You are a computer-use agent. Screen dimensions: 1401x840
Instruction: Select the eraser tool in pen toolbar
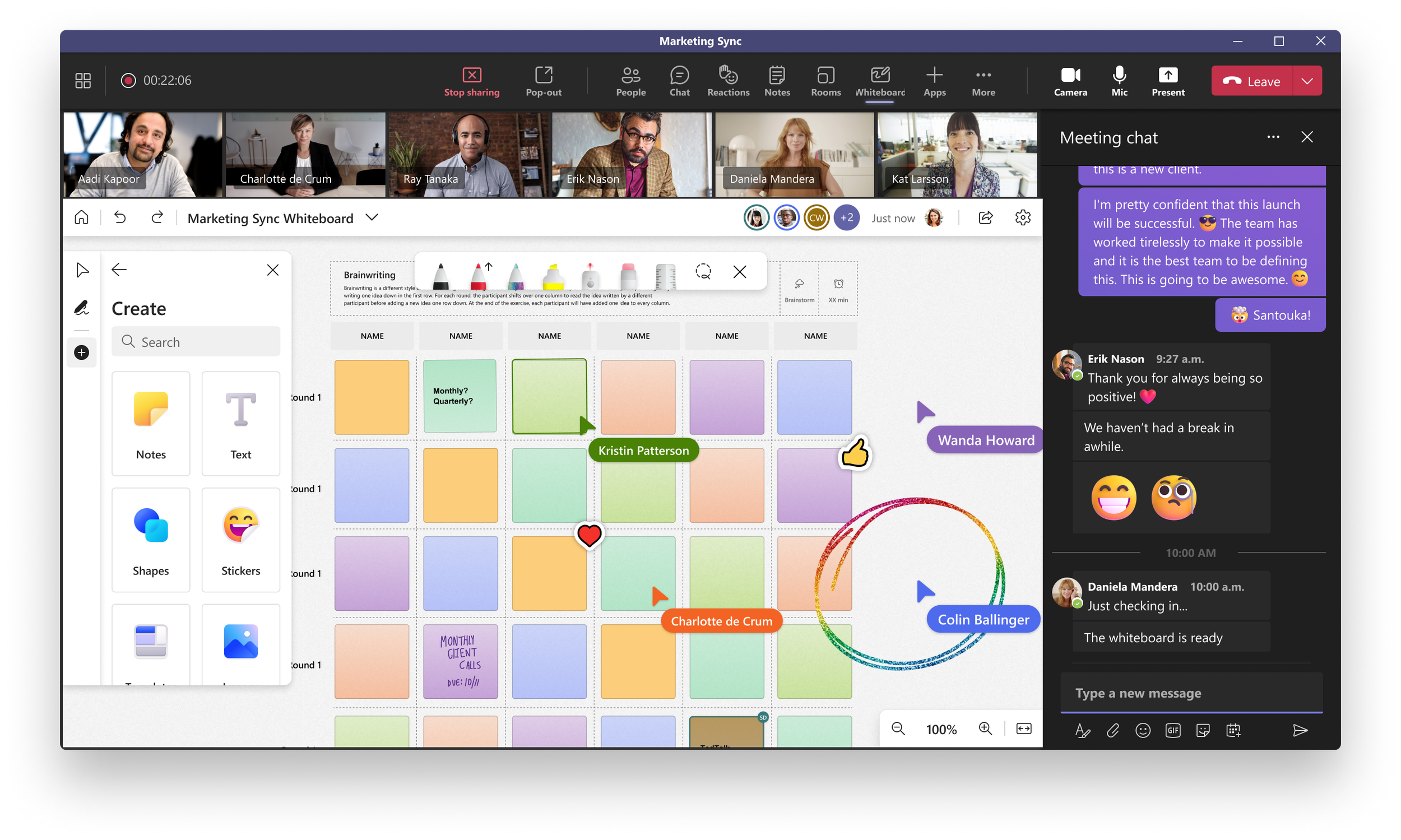pos(628,276)
